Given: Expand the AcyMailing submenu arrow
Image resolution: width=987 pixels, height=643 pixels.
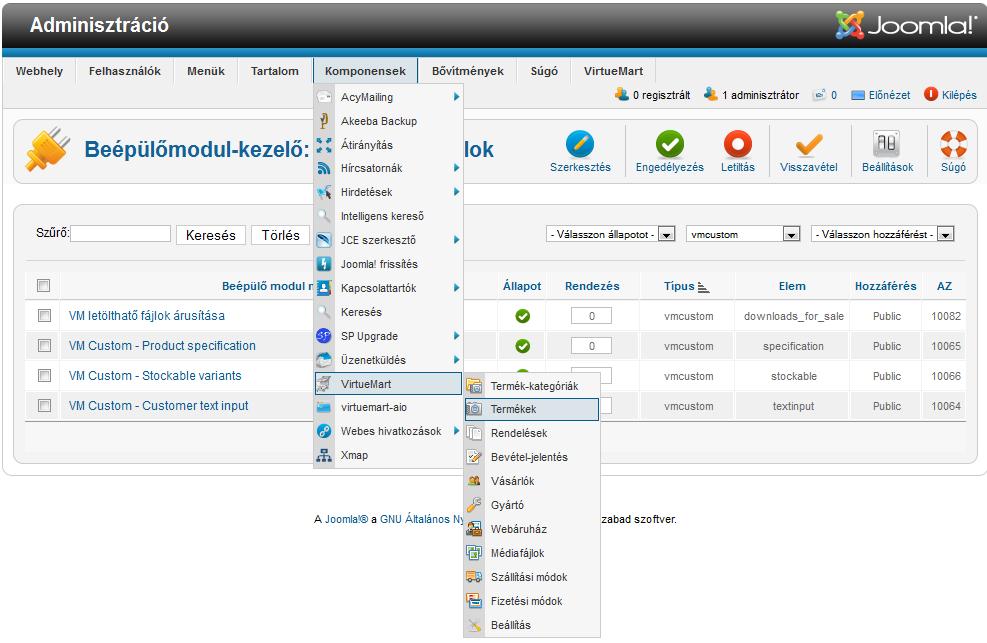Looking at the screenshot, I should (x=456, y=97).
